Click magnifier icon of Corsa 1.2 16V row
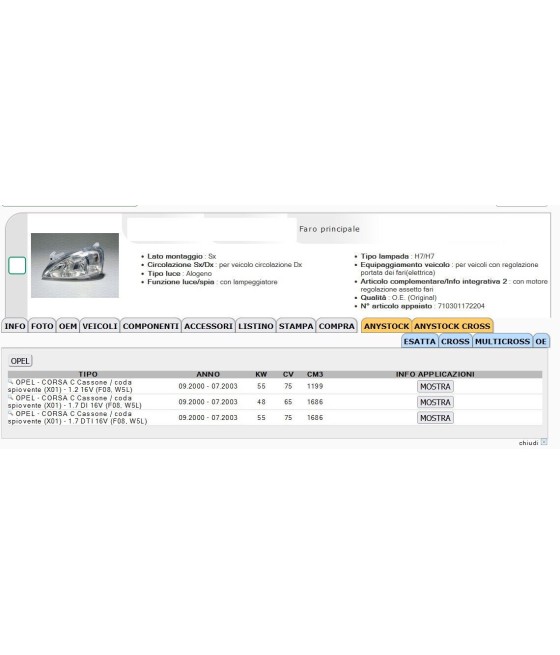This screenshot has width=560, height=655. (11, 382)
